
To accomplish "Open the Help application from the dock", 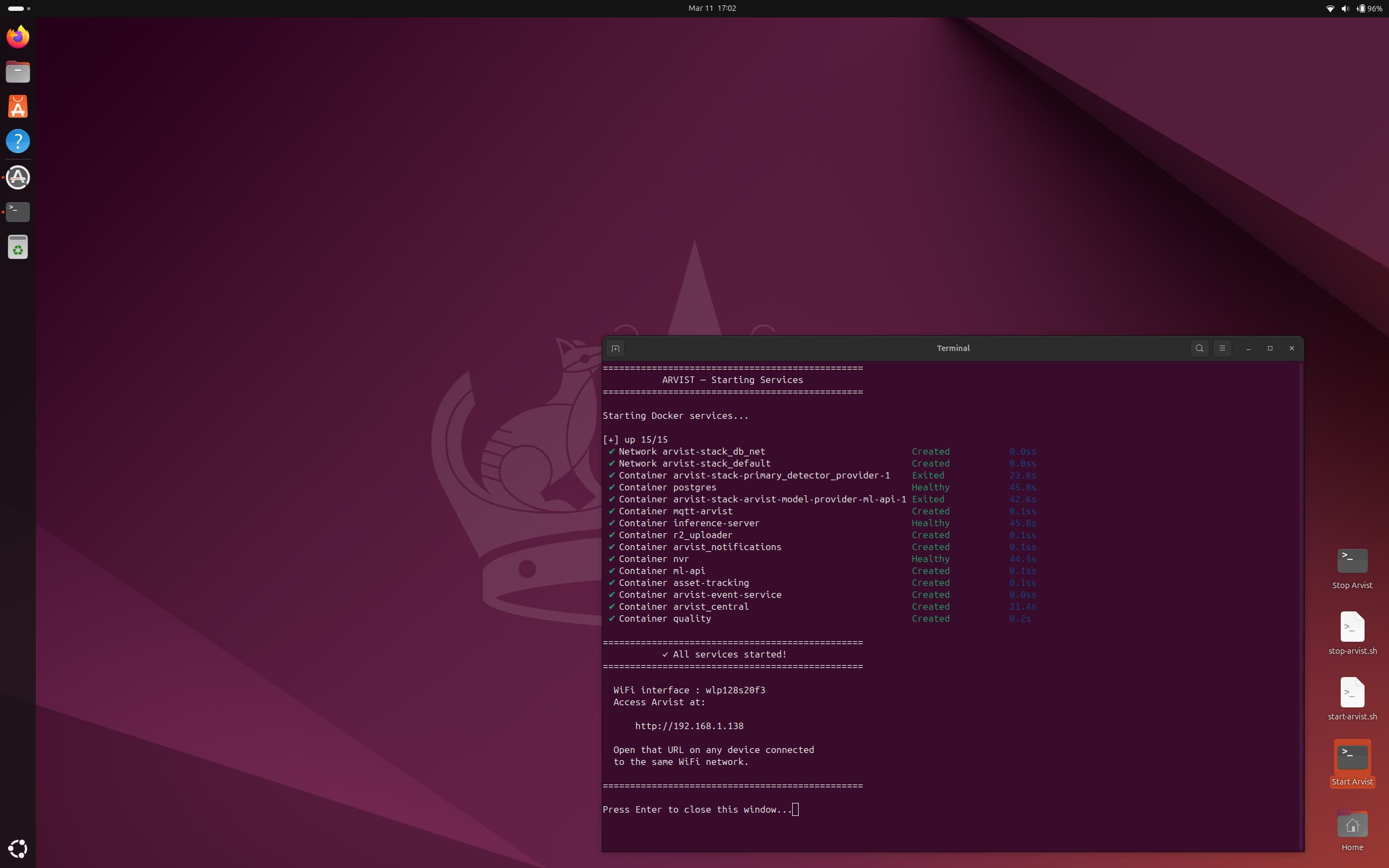I will [18, 141].
